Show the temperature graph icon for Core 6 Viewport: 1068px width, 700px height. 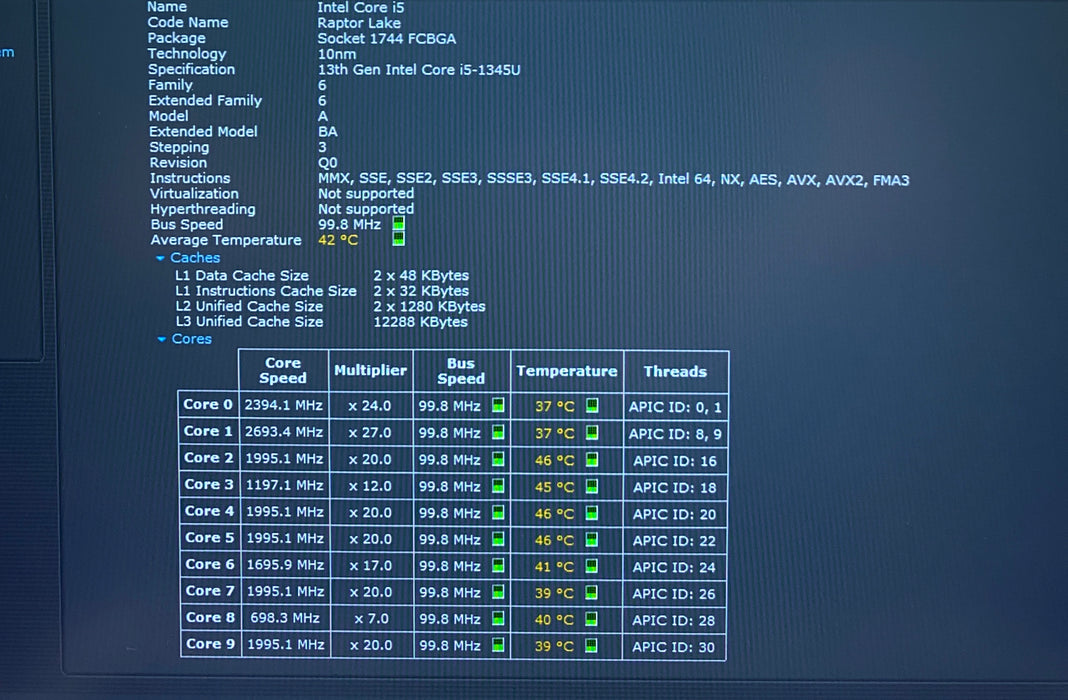point(591,566)
